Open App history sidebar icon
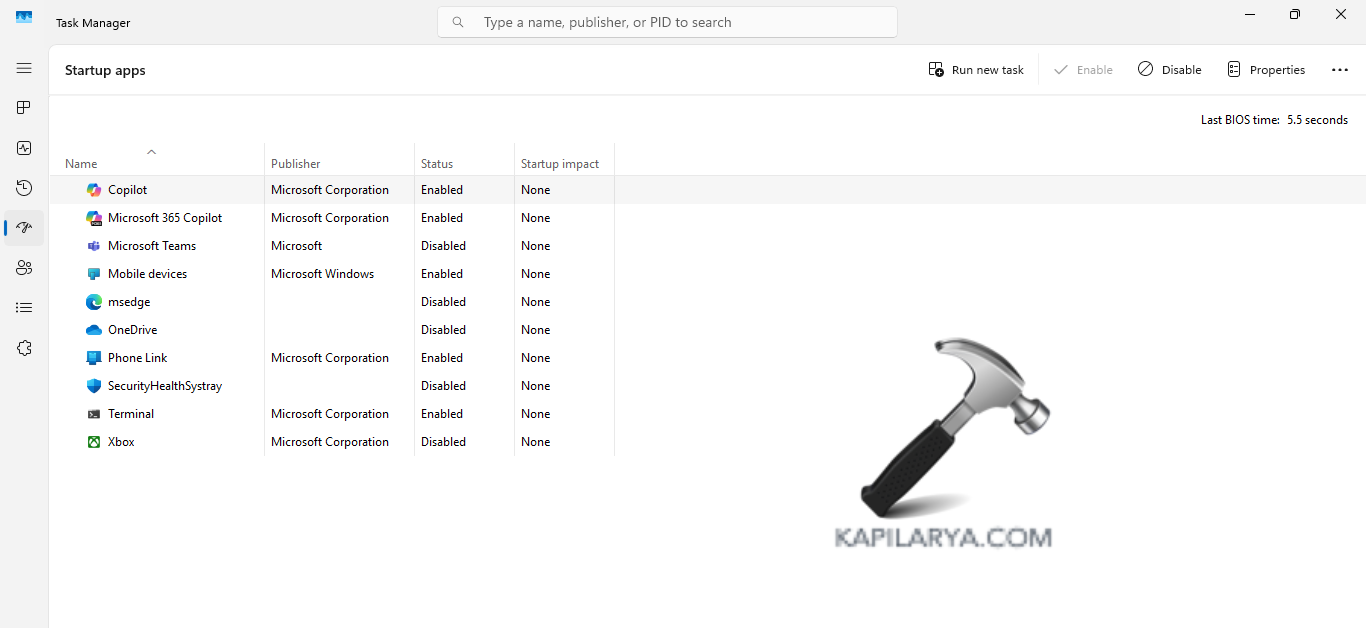This screenshot has width=1366, height=628. click(24, 188)
